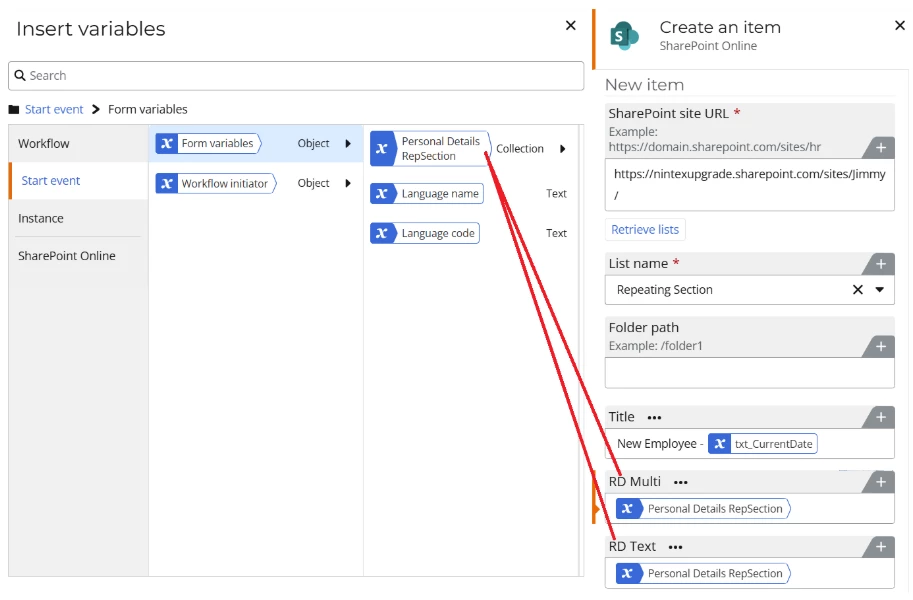
Task: Add variable to Title field
Action: coord(880,417)
